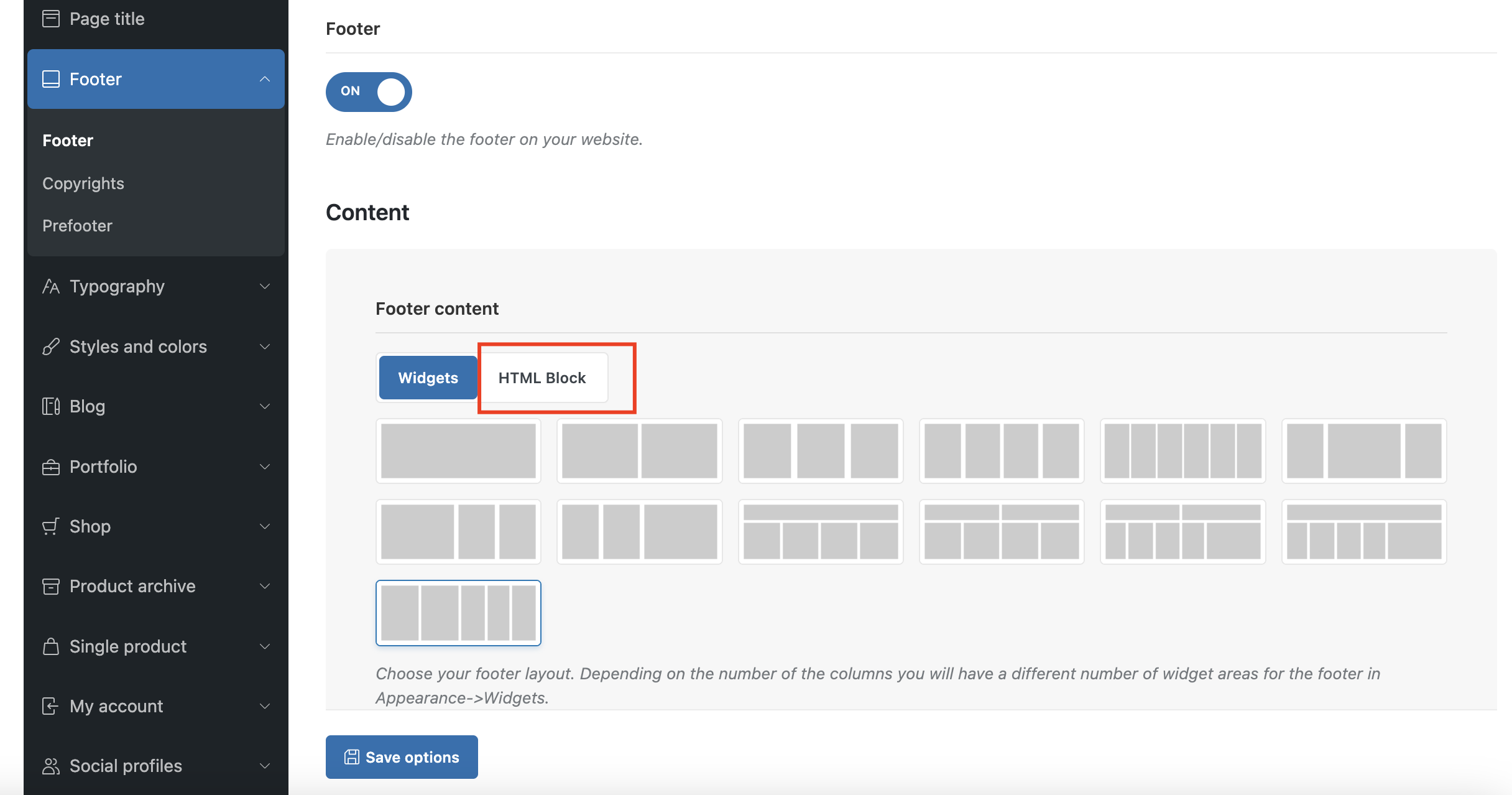Image resolution: width=1512 pixels, height=795 pixels.
Task: Collapse the Footer section chevron
Action: tap(265, 79)
